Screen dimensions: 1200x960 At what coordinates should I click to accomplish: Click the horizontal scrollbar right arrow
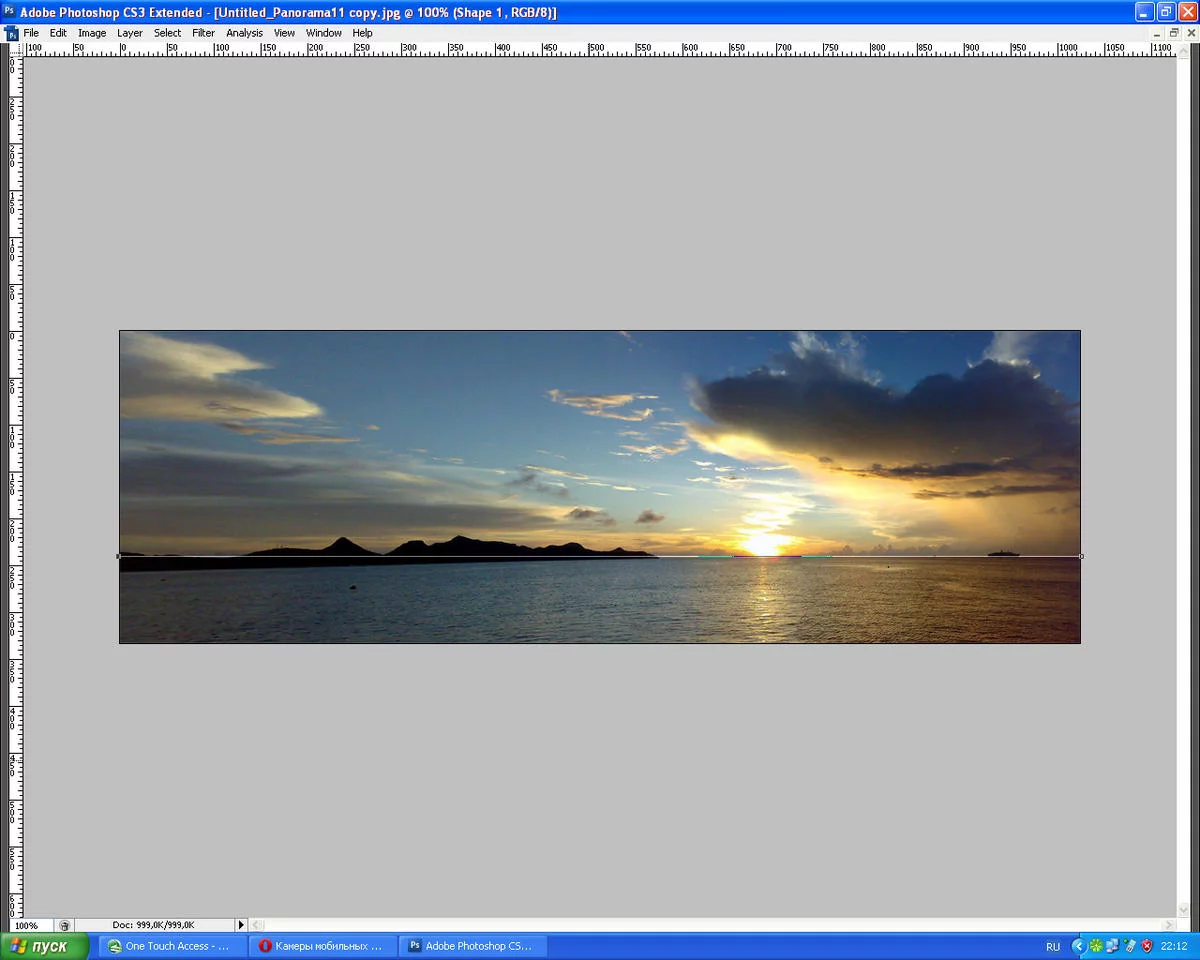[1169, 926]
